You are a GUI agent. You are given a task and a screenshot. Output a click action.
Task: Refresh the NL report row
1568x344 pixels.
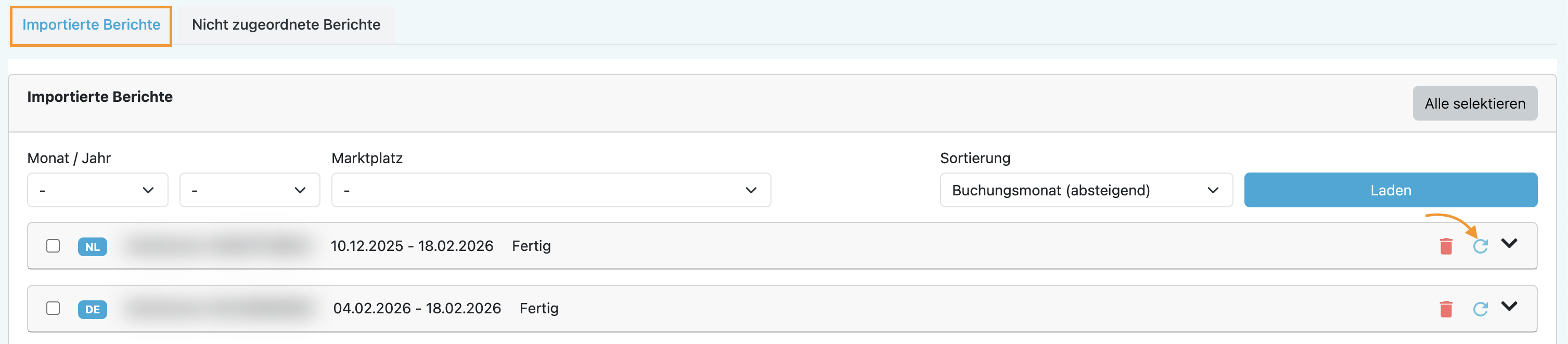(x=1480, y=246)
